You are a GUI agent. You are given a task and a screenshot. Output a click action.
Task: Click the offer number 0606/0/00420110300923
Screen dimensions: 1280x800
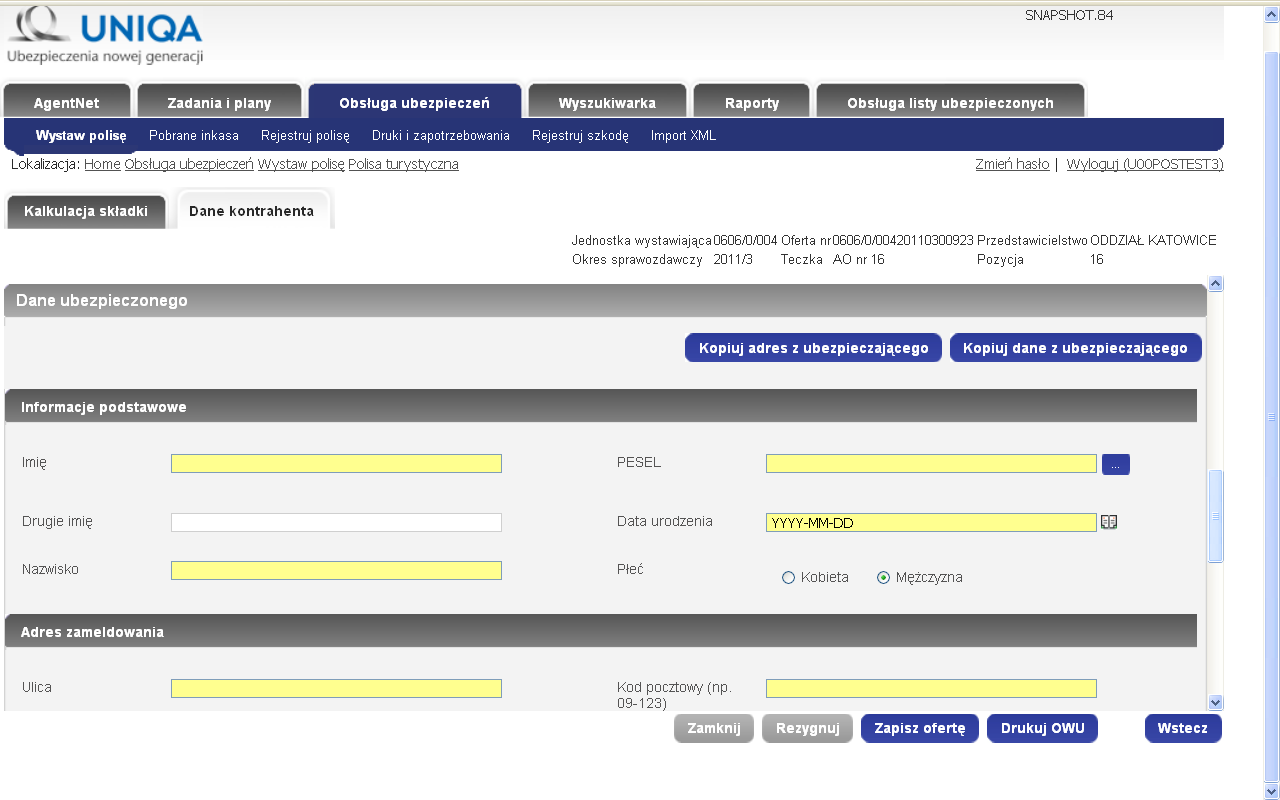tap(903, 241)
